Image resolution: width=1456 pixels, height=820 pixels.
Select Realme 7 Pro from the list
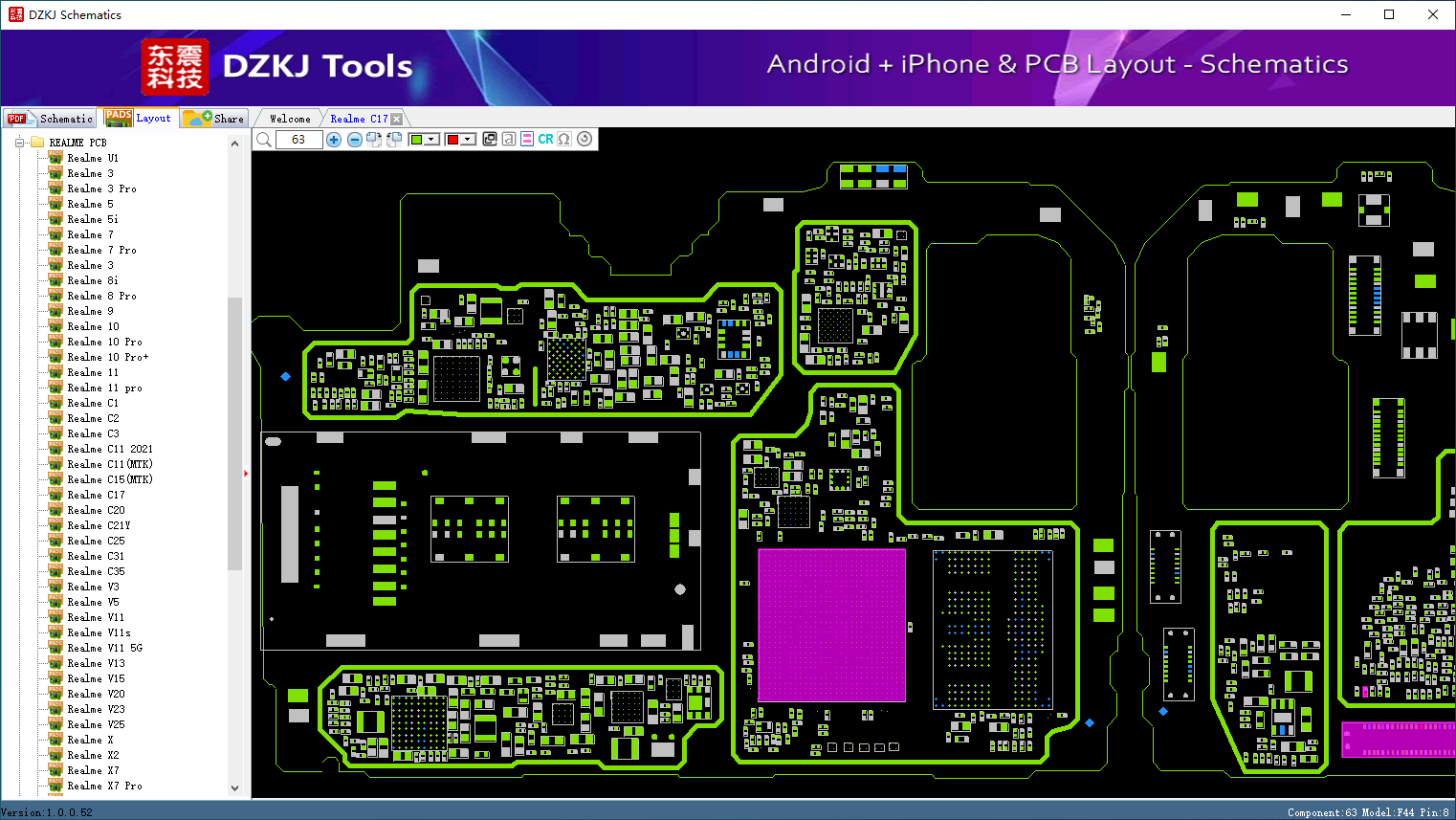click(x=101, y=250)
